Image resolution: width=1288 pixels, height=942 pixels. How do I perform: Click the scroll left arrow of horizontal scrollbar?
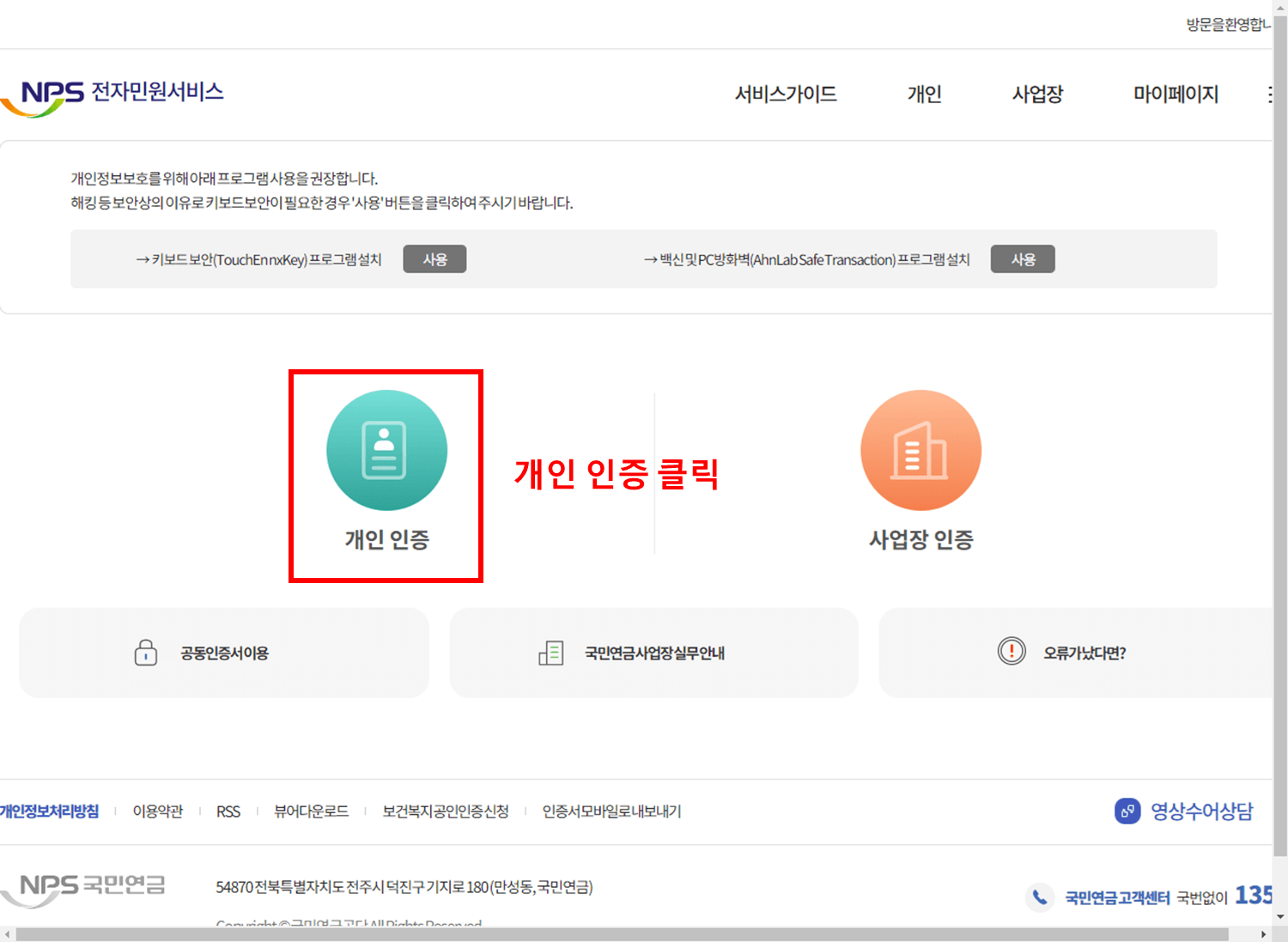7,934
